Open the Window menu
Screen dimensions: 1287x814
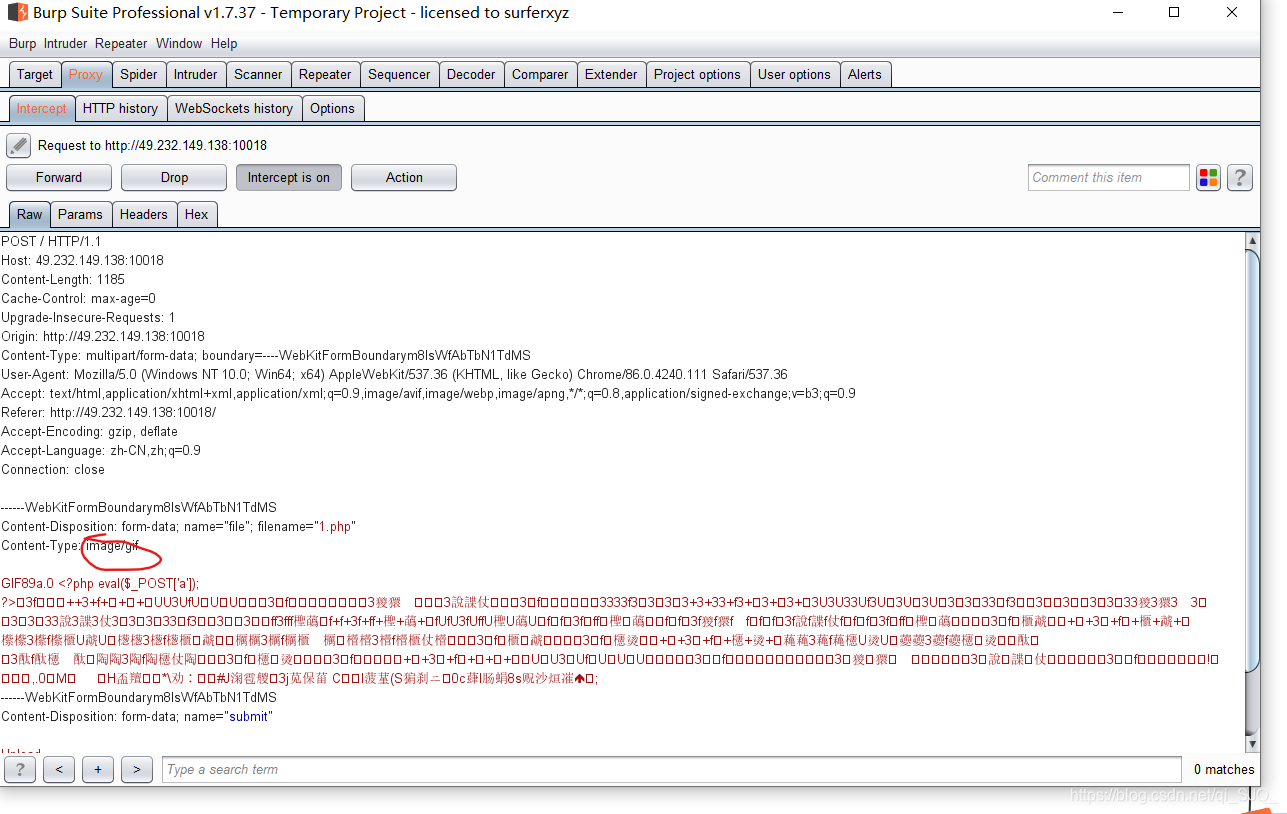pos(179,43)
